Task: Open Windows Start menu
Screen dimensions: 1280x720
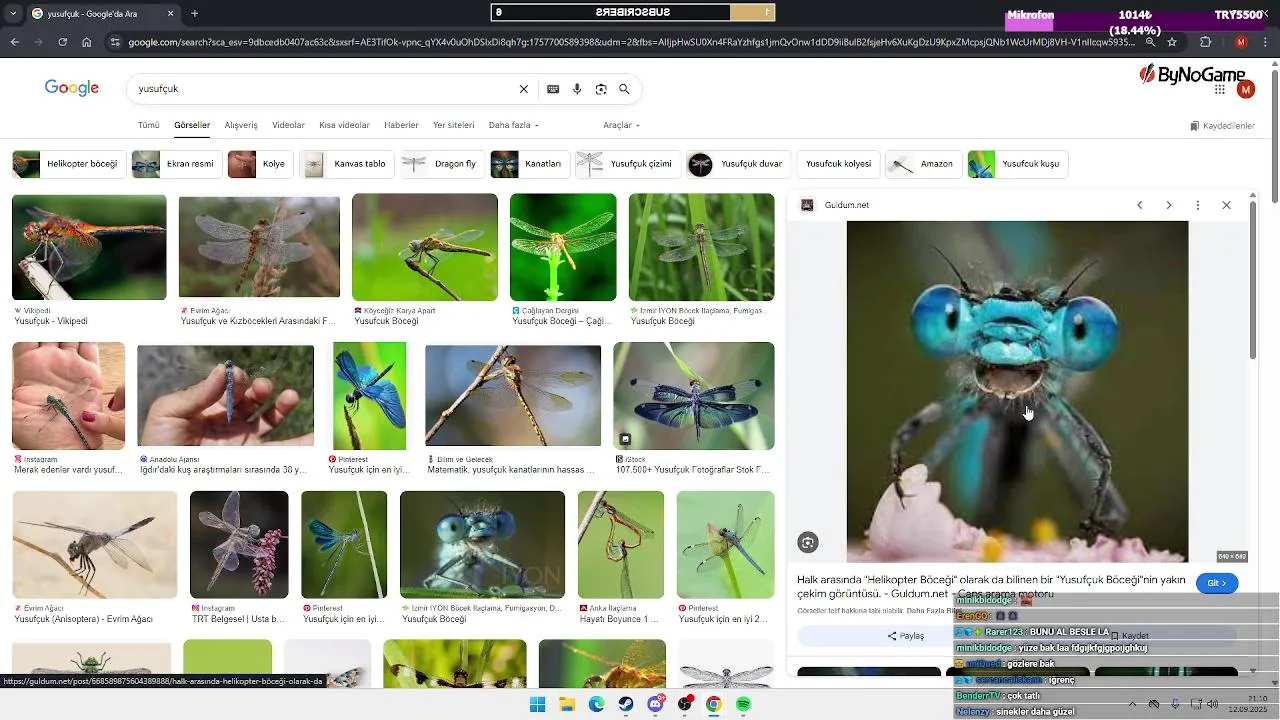Action: click(537, 704)
